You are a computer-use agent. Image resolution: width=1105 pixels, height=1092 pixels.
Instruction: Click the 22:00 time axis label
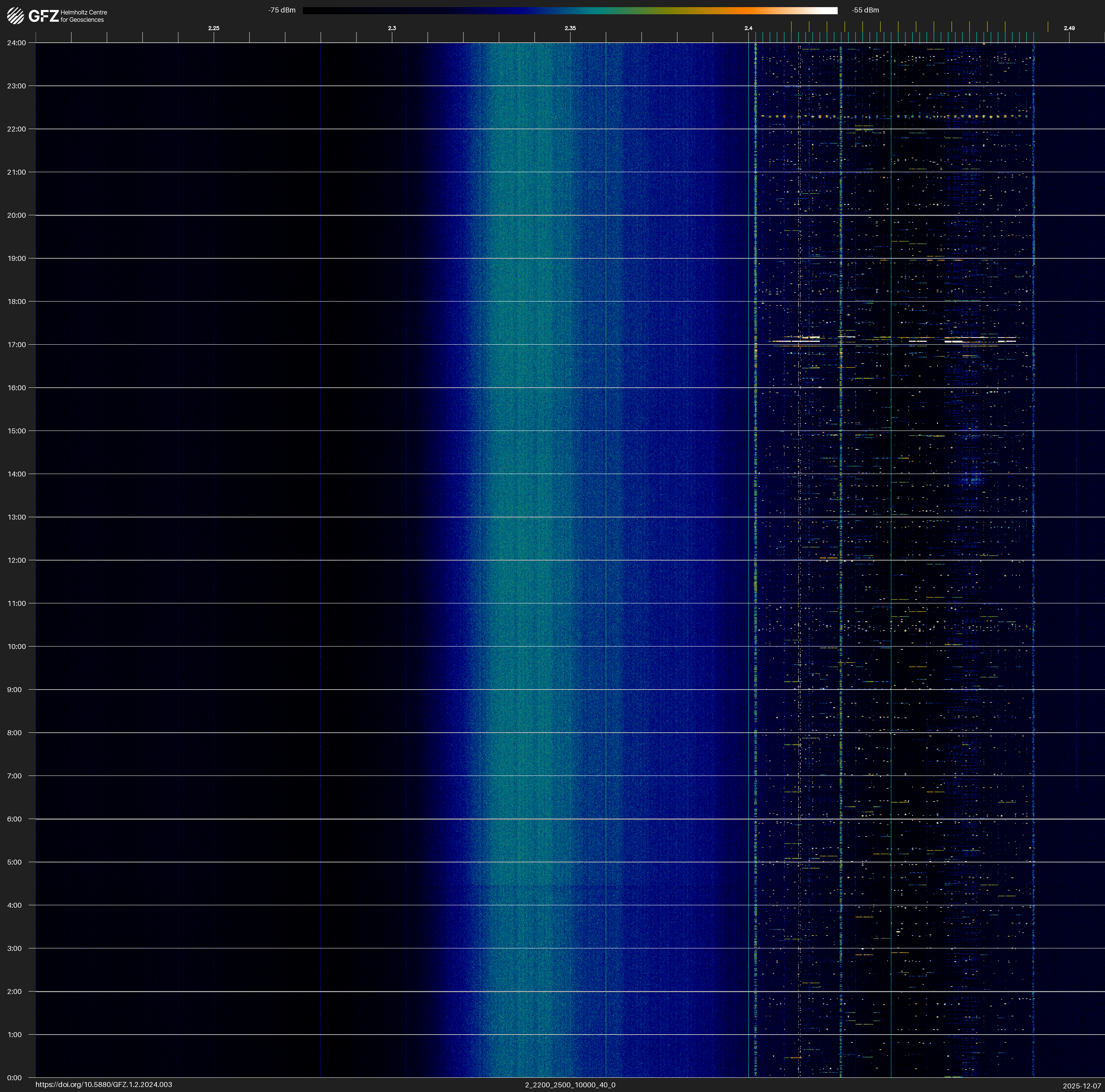click(x=17, y=129)
